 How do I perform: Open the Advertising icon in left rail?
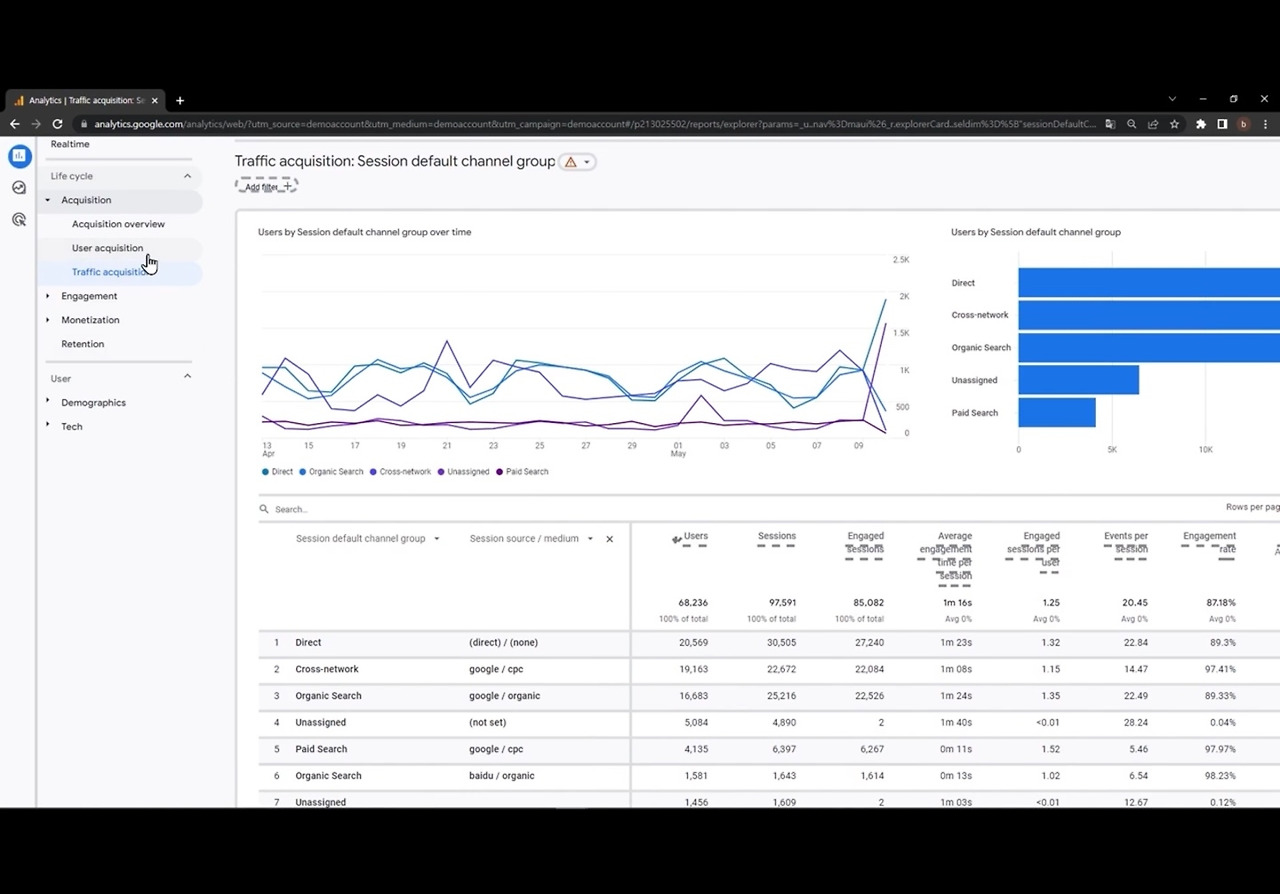[19, 220]
